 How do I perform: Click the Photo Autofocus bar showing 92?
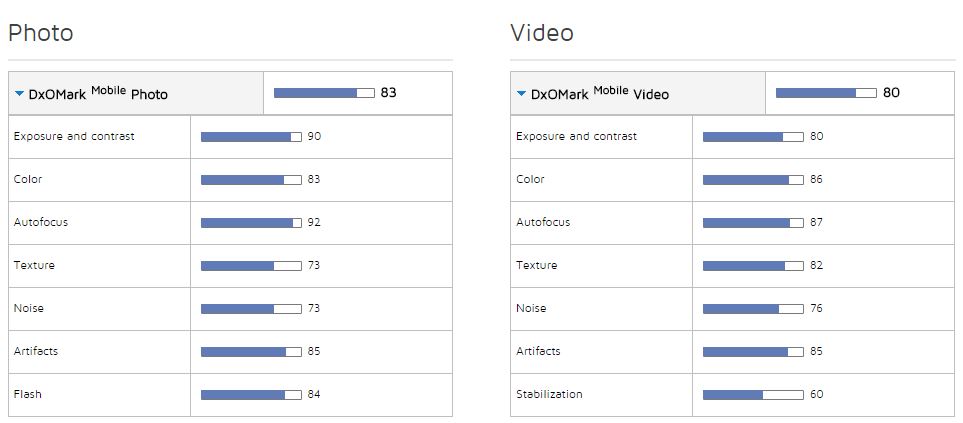[x=251, y=223]
